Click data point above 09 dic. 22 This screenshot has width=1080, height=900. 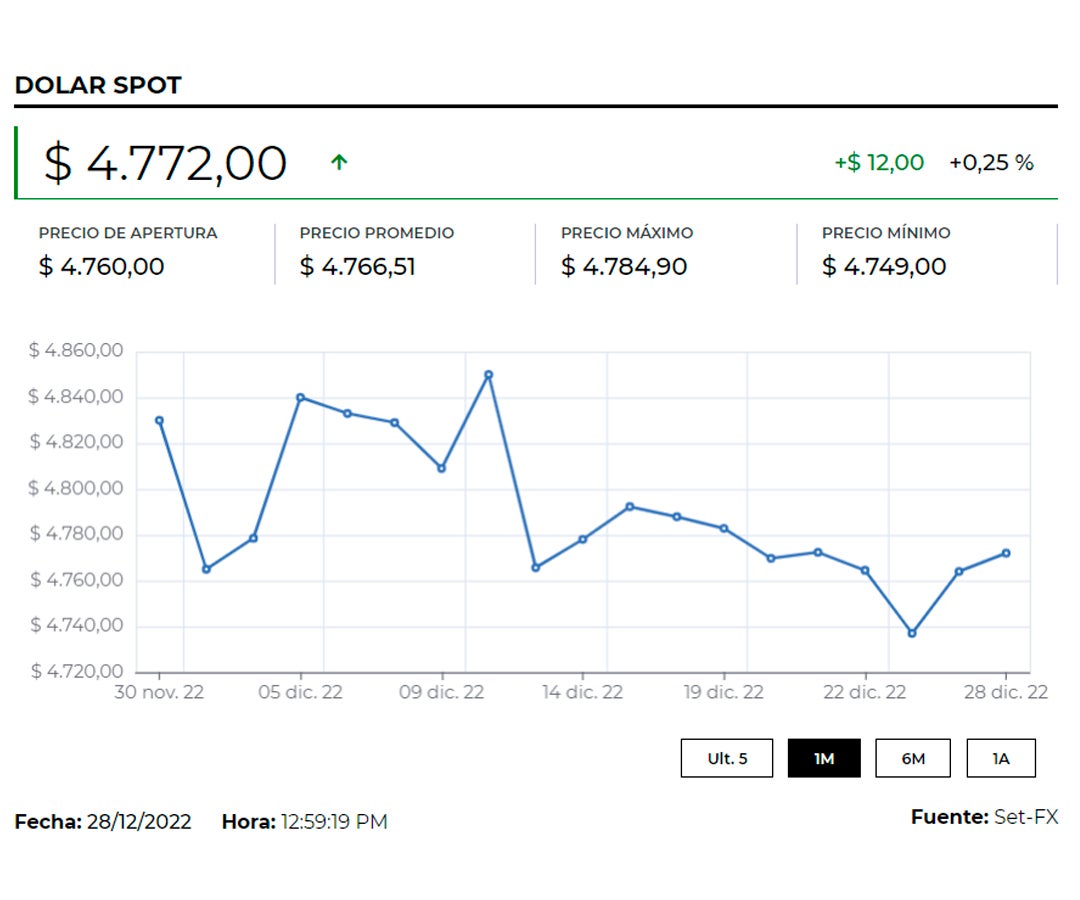coord(441,468)
